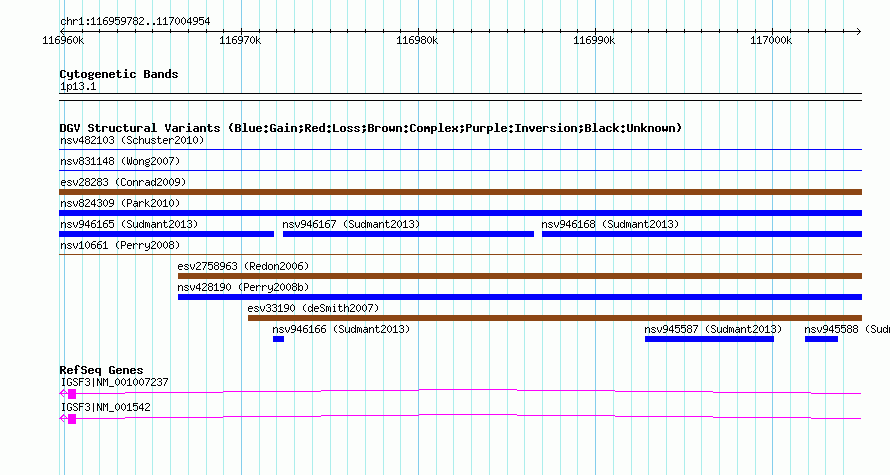Click nsv10661 (Perry2008) variant label
This screenshot has width=890, height=475.
[120, 245]
